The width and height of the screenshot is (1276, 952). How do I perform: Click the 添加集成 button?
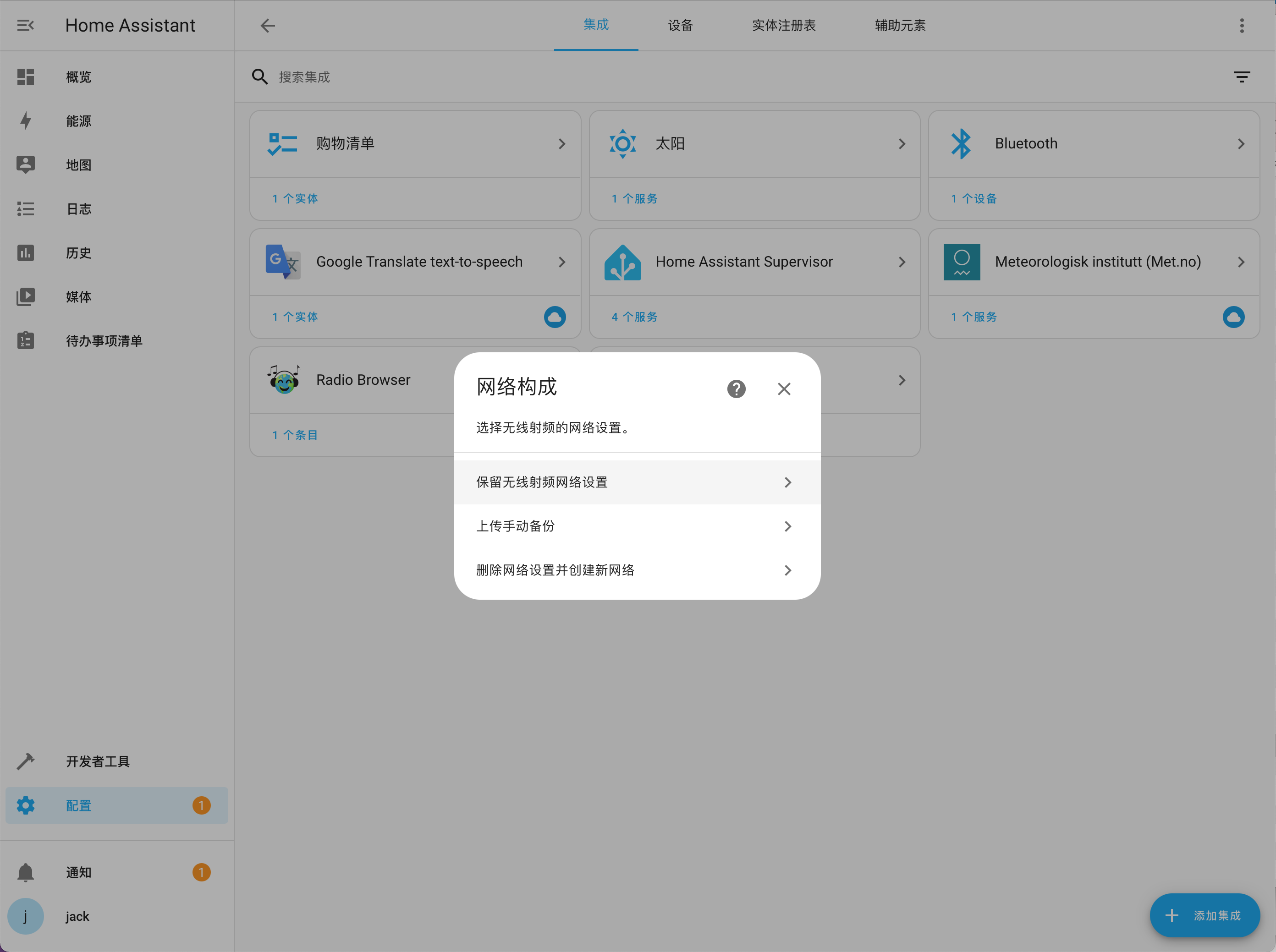coord(1204,915)
